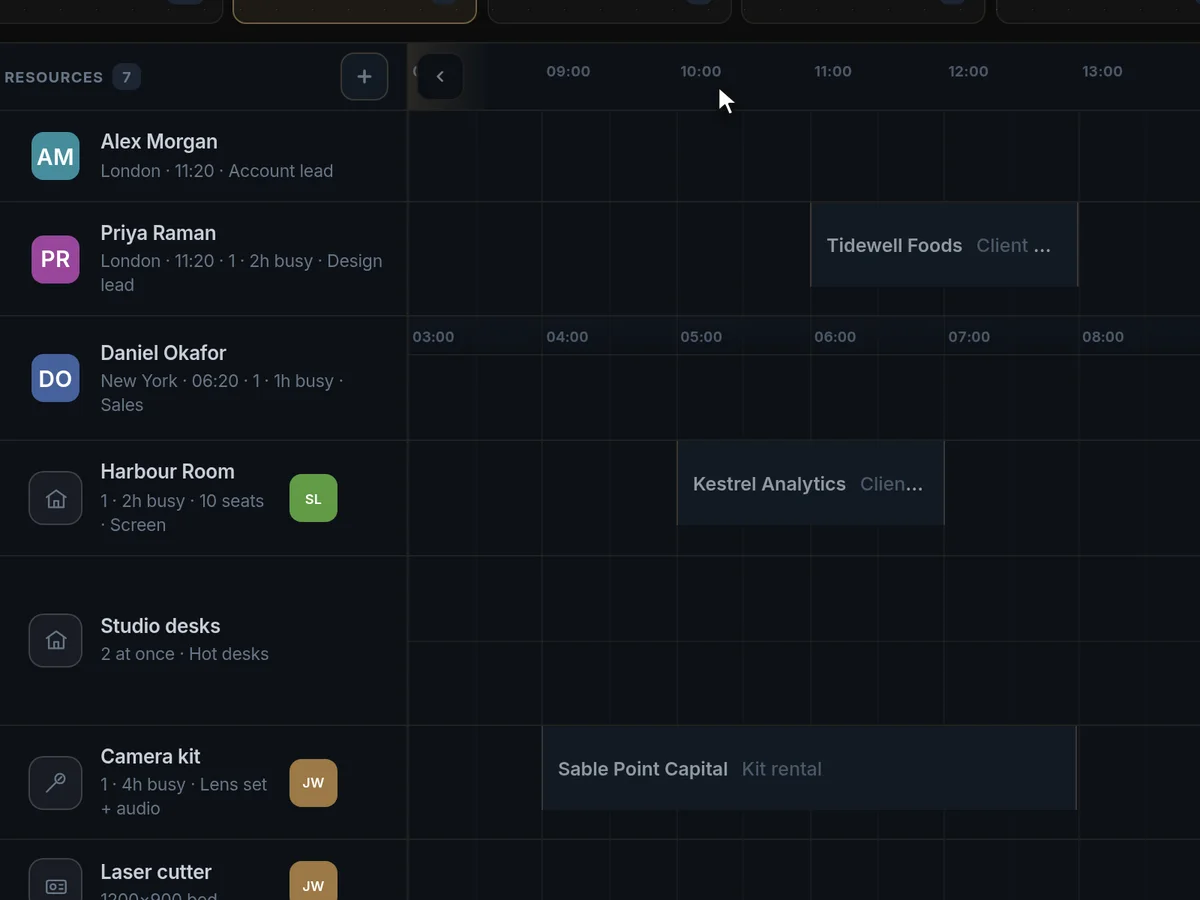Image resolution: width=1200 pixels, height=900 pixels.
Task: Select the Alex Morgan resource name
Action: coord(159,142)
